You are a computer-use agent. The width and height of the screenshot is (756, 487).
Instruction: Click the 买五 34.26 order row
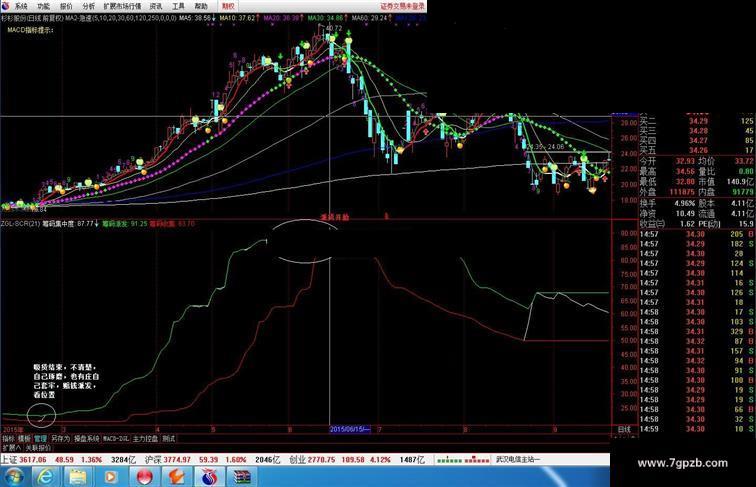coord(697,150)
